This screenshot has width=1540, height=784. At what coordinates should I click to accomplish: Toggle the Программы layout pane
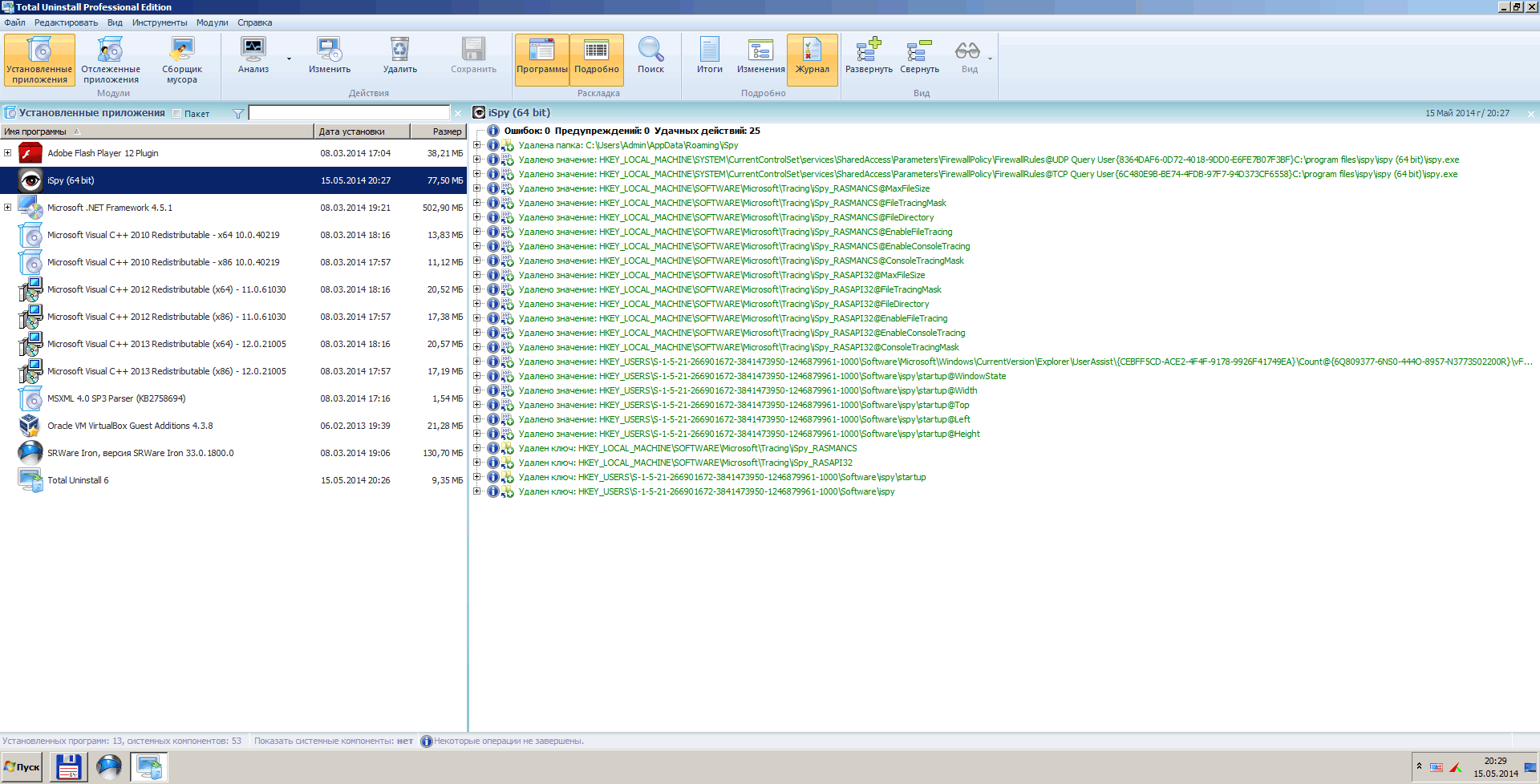click(542, 59)
